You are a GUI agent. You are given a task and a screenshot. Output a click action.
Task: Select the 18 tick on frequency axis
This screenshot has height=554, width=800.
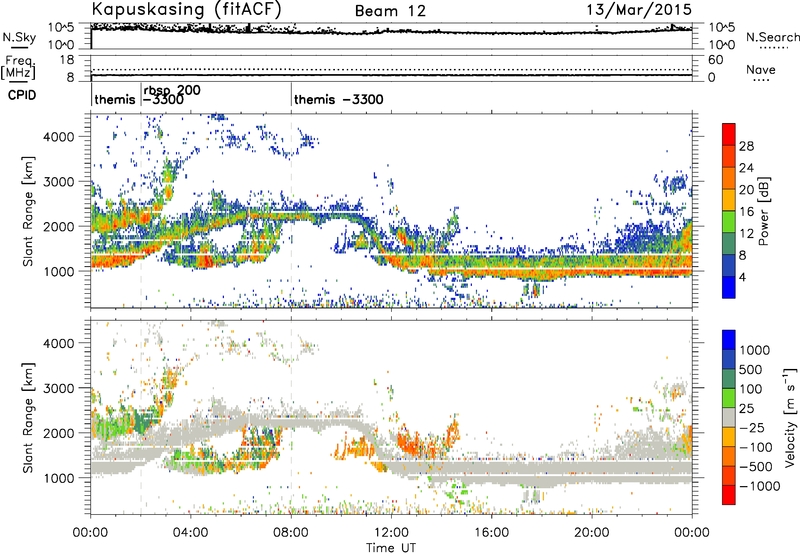coord(66,60)
